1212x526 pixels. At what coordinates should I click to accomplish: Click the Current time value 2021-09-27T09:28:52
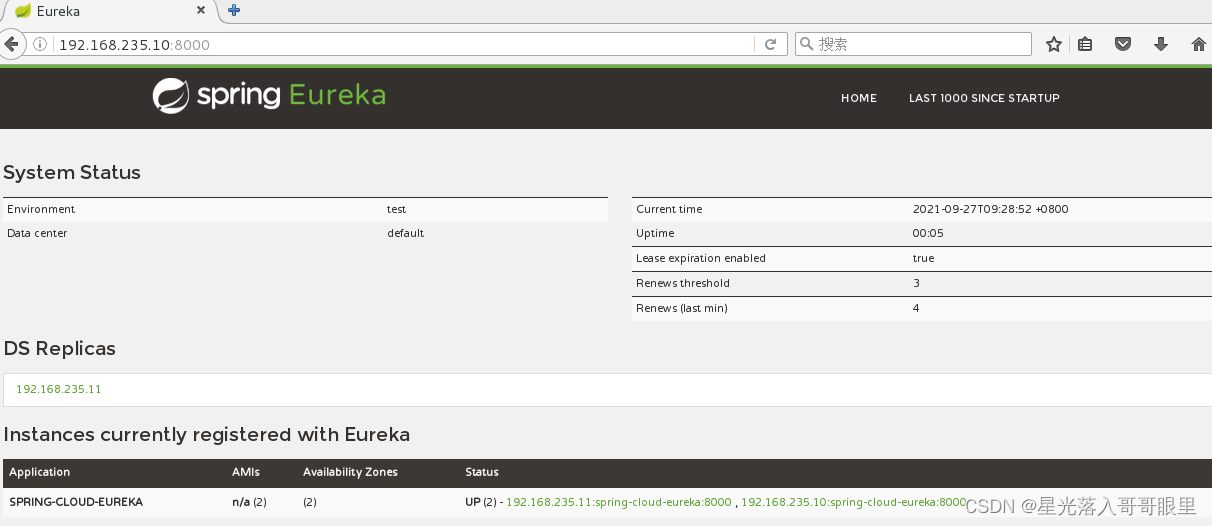991,209
